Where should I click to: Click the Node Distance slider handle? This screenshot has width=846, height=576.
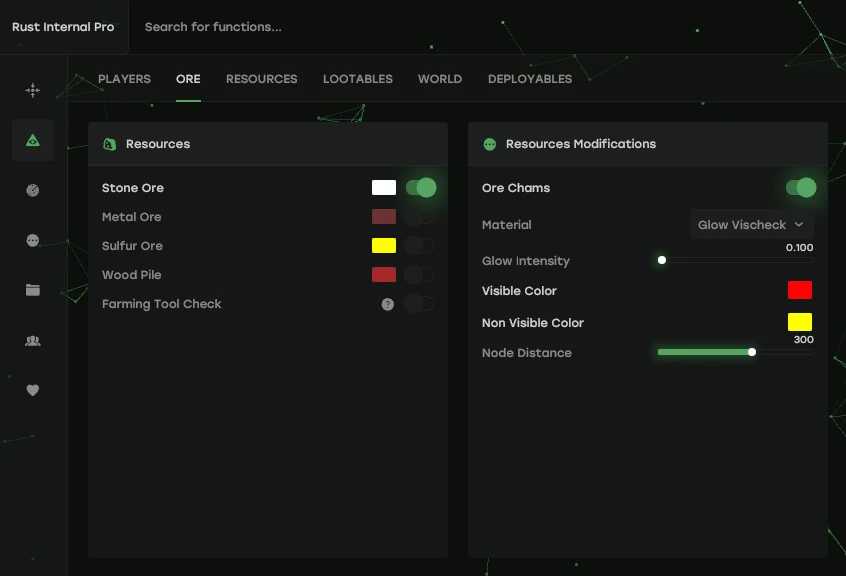pos(752,352)
